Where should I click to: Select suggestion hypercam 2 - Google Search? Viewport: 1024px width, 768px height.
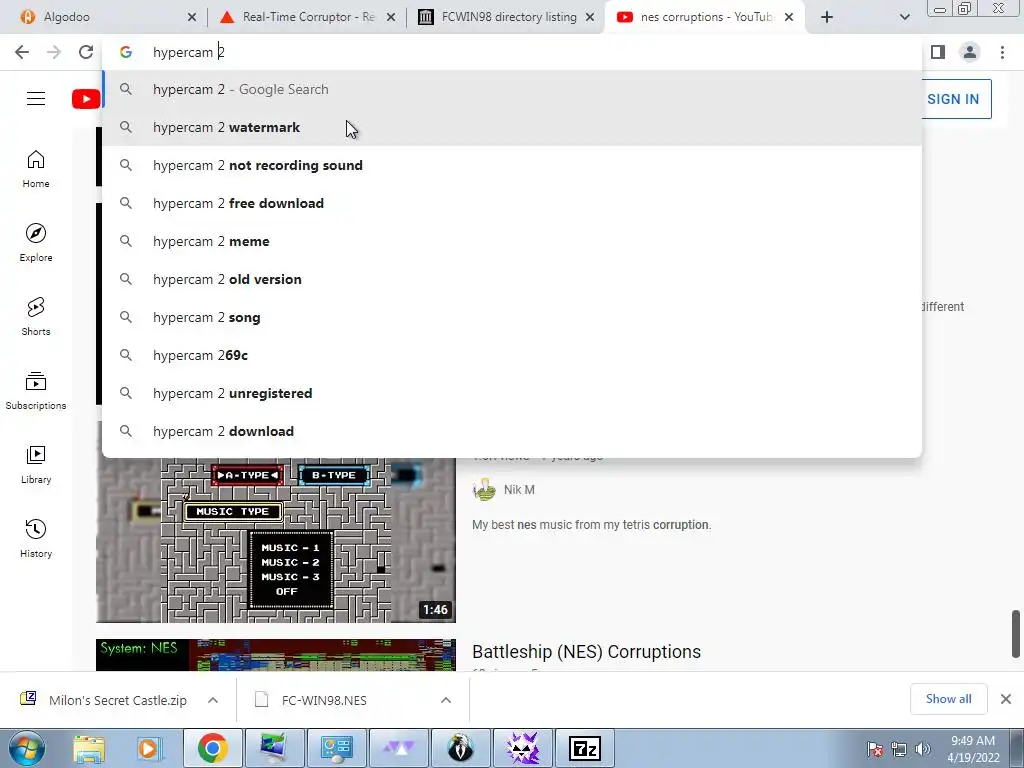point(512,89)
